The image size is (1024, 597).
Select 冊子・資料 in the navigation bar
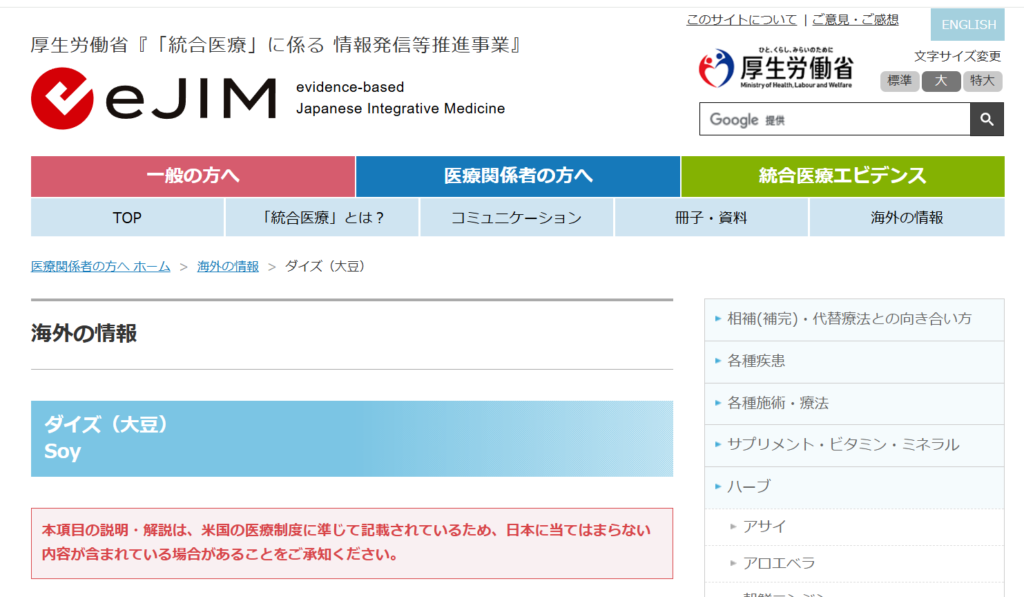tap(711, 216)
